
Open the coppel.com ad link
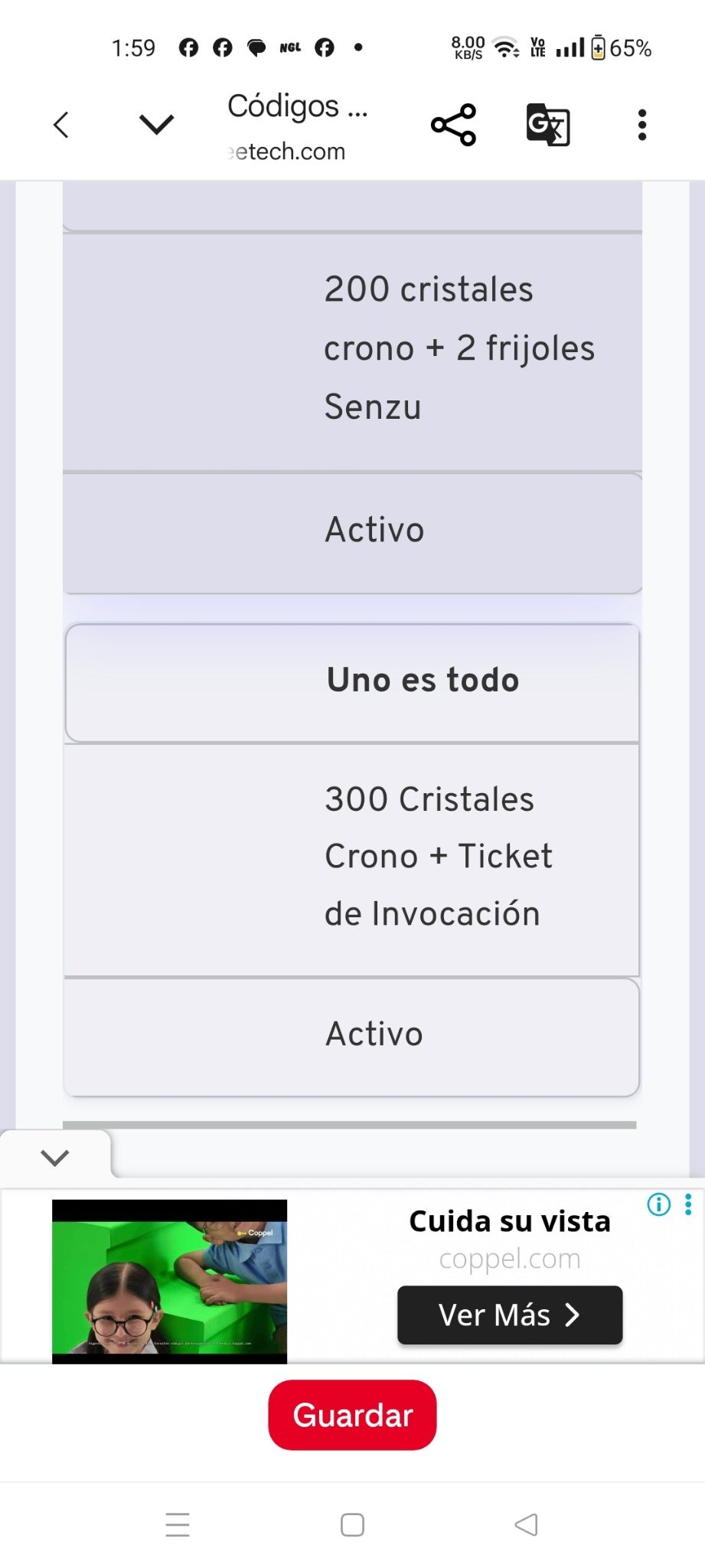click(x=510, y=1259)
